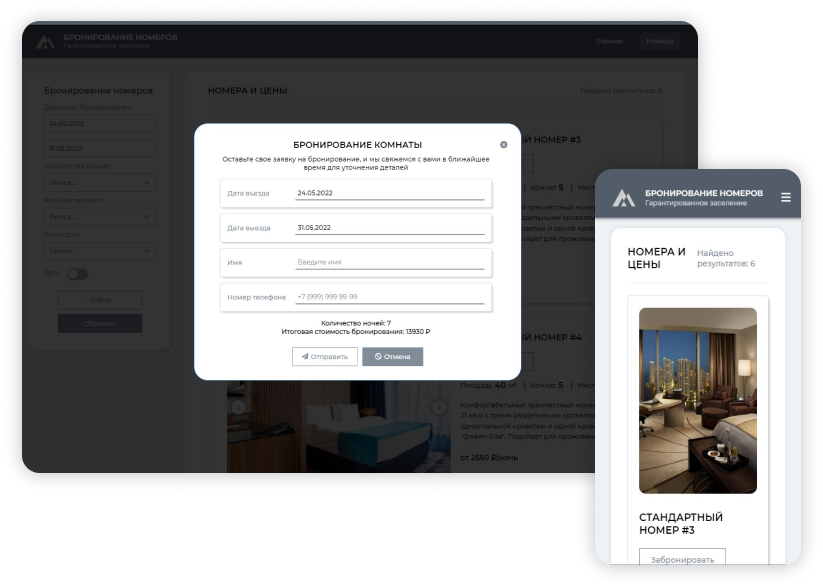The height and width of the screenshot is (588, 823).
Task: Click the НОМЕР #4 heading behind the modal
Action: [552, 337]
